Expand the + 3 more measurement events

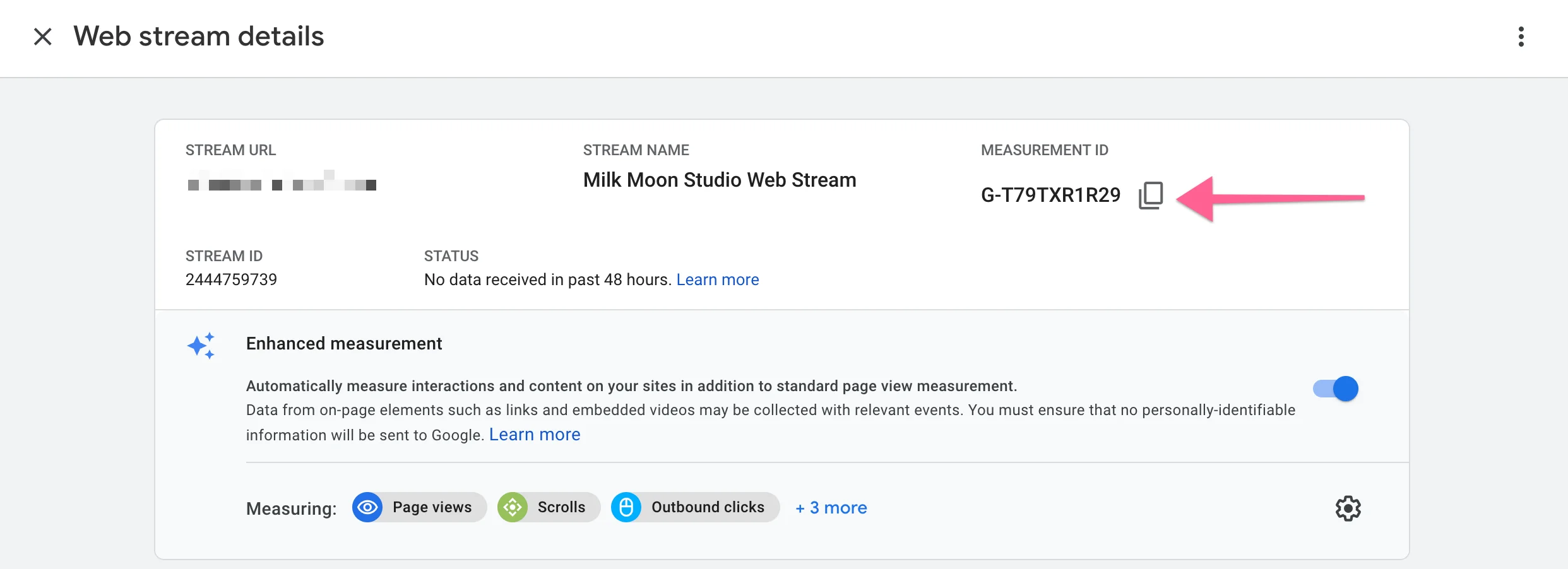coord(831,508)
